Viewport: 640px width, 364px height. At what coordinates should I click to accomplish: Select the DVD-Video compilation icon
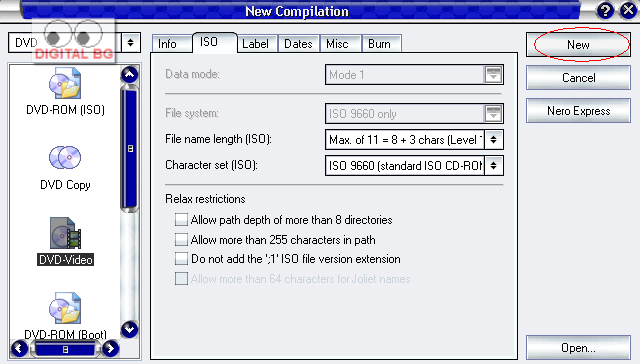click(65, 233)
